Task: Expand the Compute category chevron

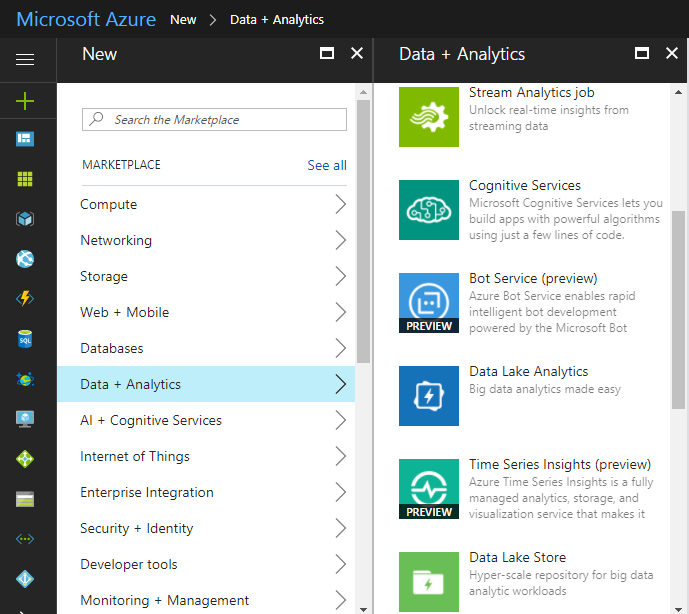Action: (340, 205)
